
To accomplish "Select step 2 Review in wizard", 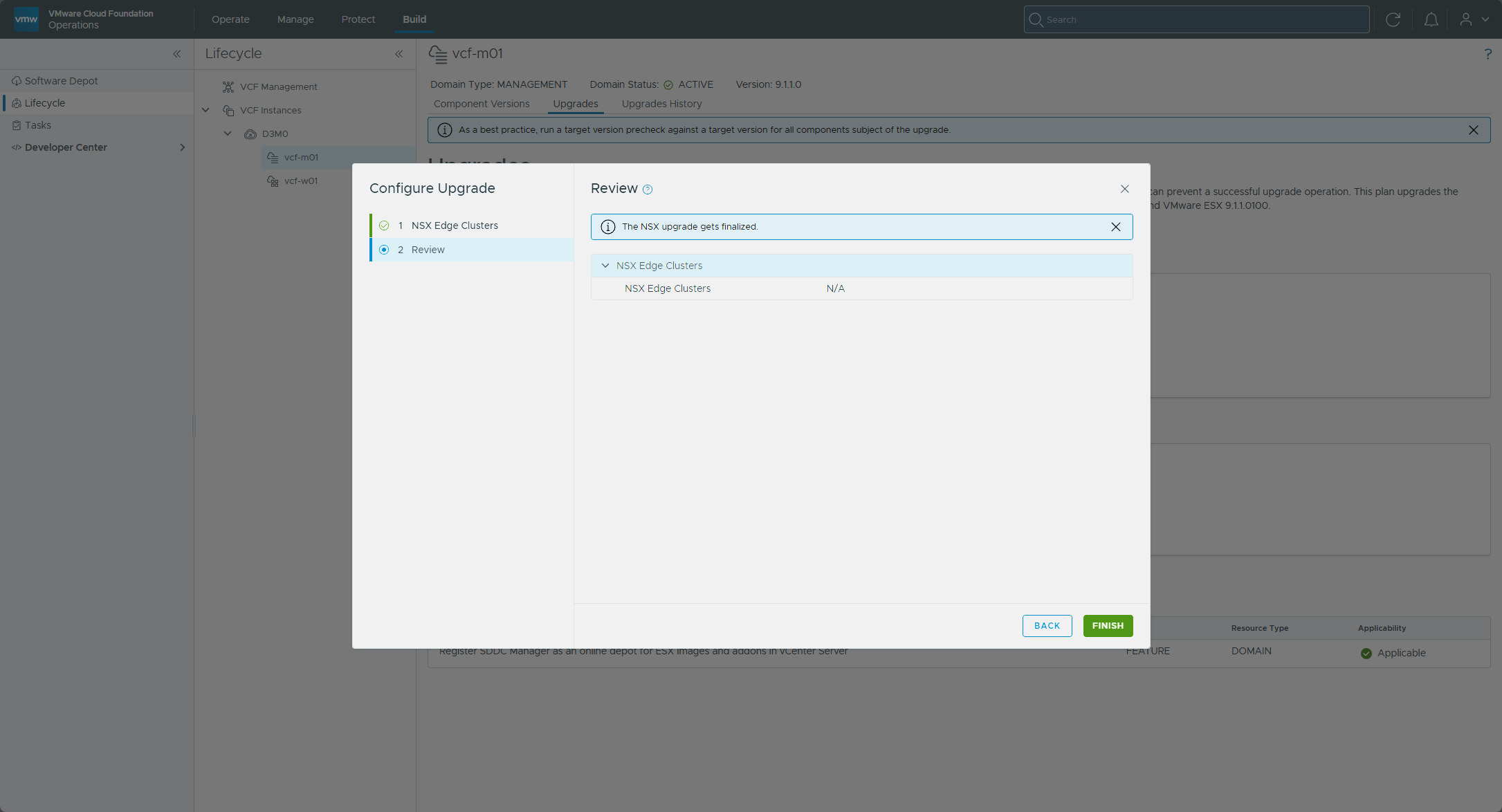I will point(472,250).
